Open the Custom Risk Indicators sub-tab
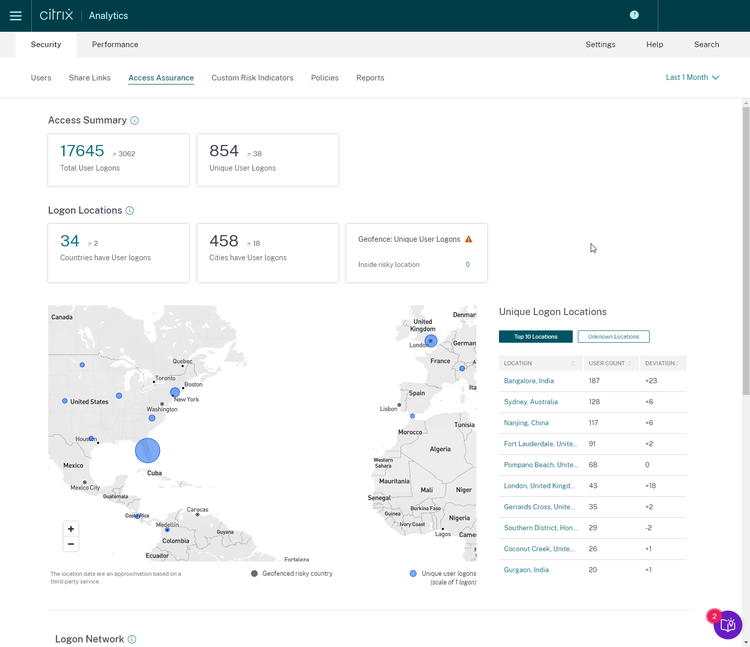Screen dimensions: 750x647 pyautogui.click(x=252, y=78)
